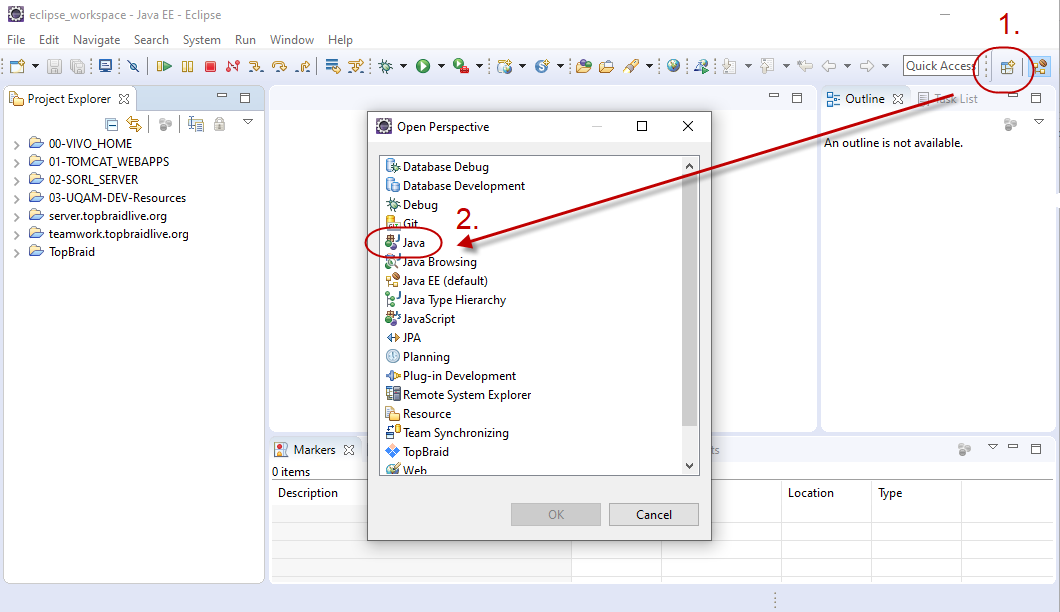Select the TopBraid project folder
The height and width of the screenshot is (612, 1060).
(72, 252)
